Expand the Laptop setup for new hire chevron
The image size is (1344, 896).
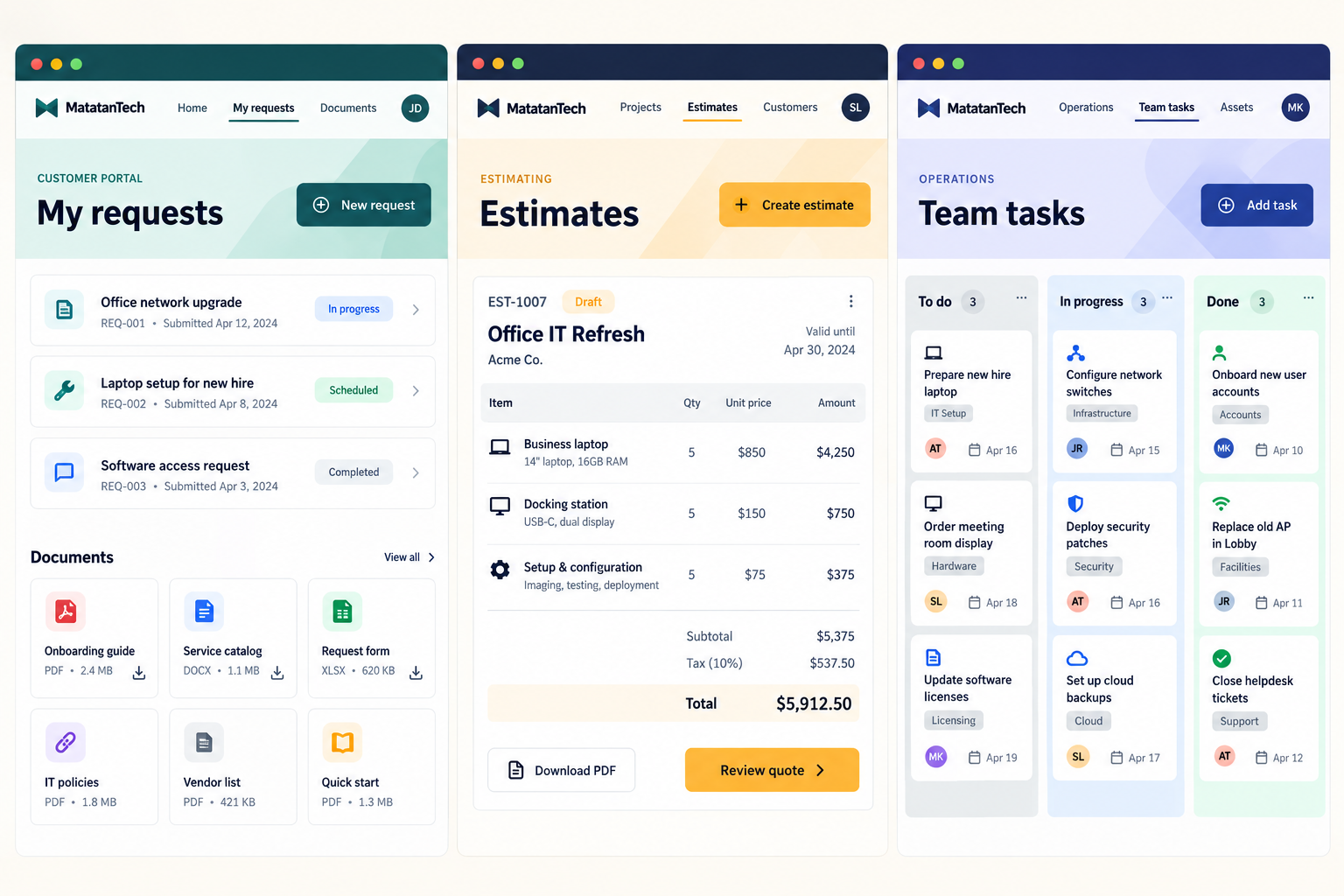[x=416, y=390]
